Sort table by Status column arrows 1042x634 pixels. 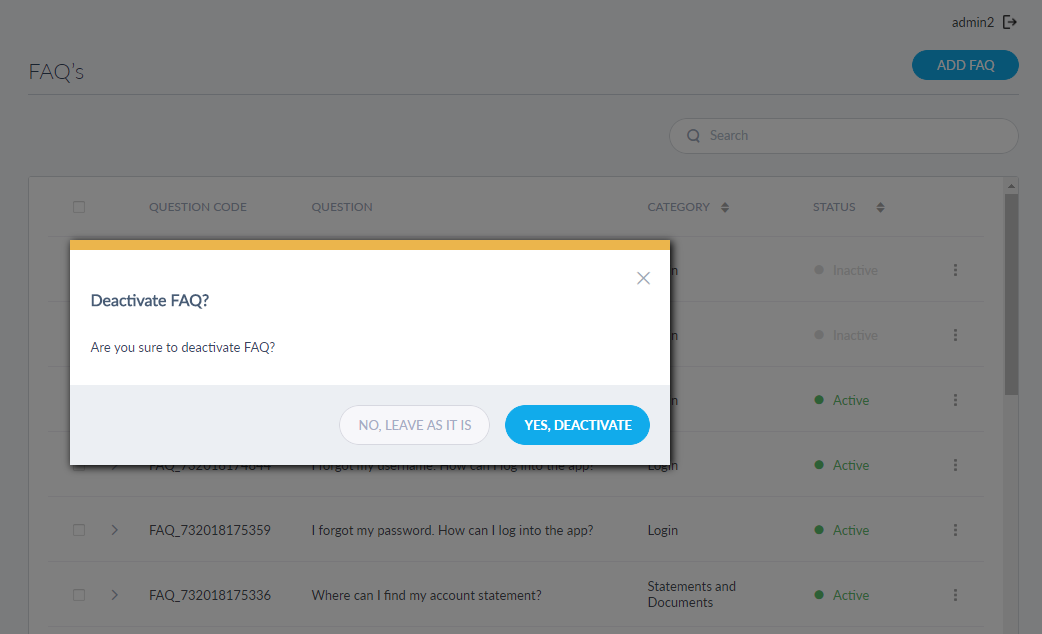[x=880, y=208]
